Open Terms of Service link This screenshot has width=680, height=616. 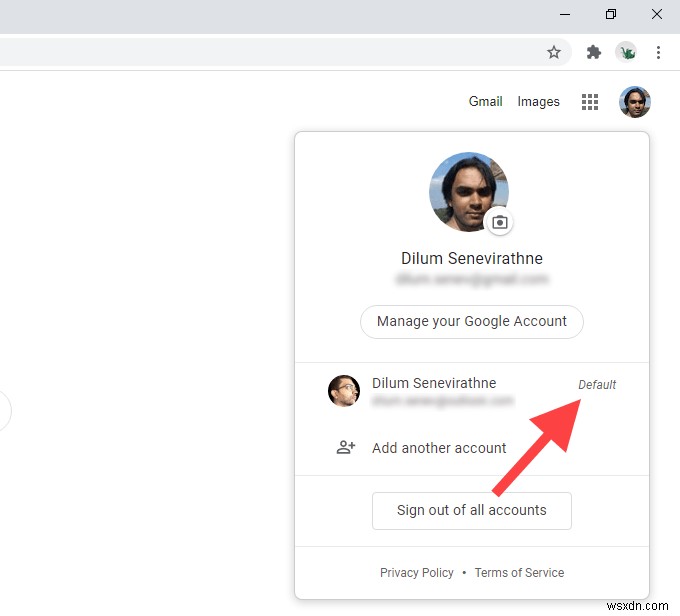519,573
